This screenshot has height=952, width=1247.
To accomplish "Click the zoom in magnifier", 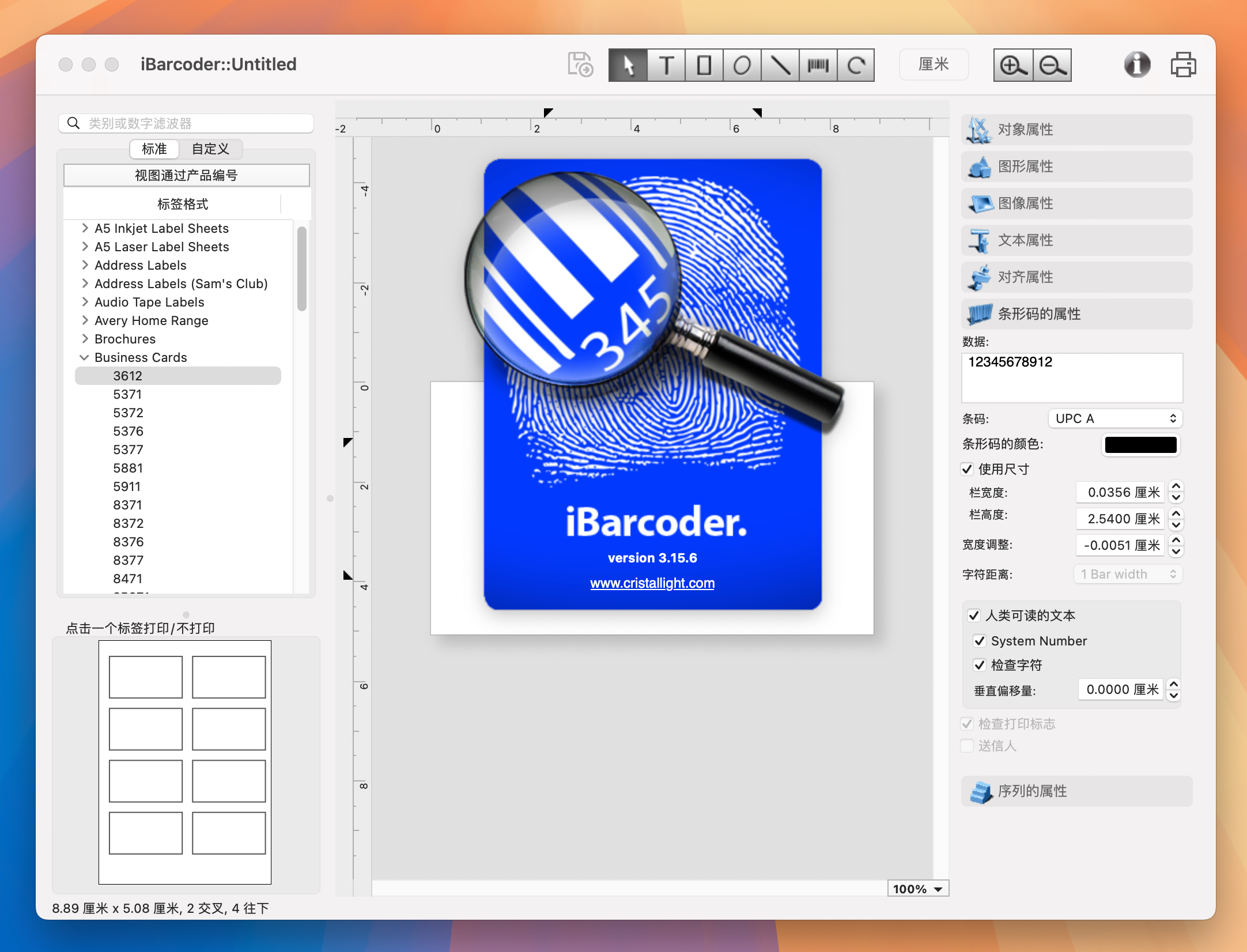I will 1014,65.
